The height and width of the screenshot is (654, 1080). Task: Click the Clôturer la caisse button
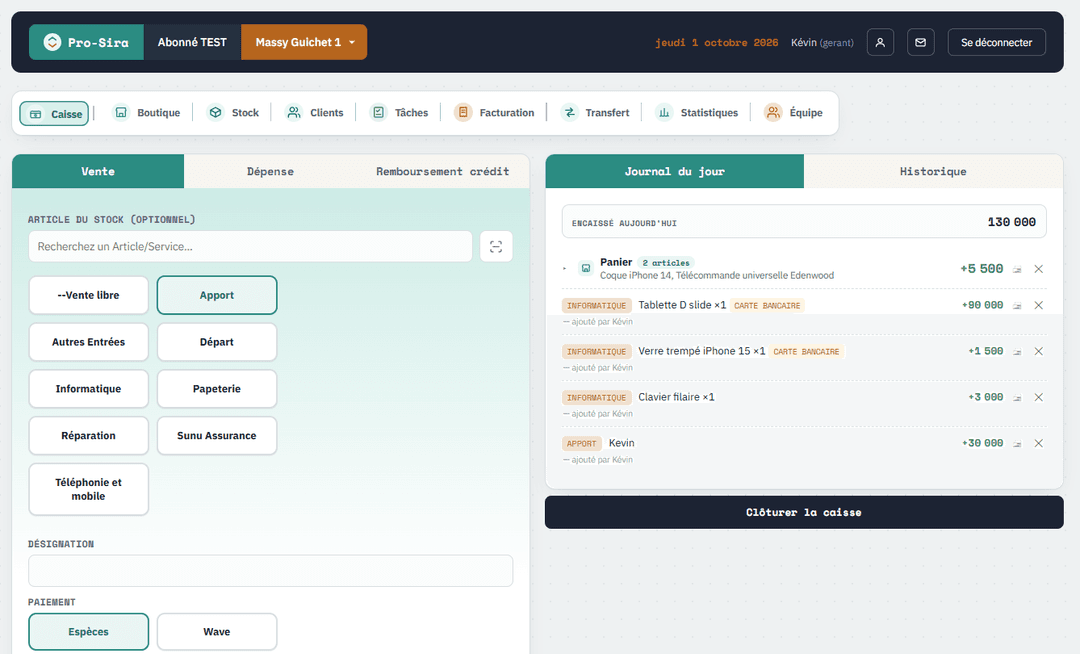[804, 512]
